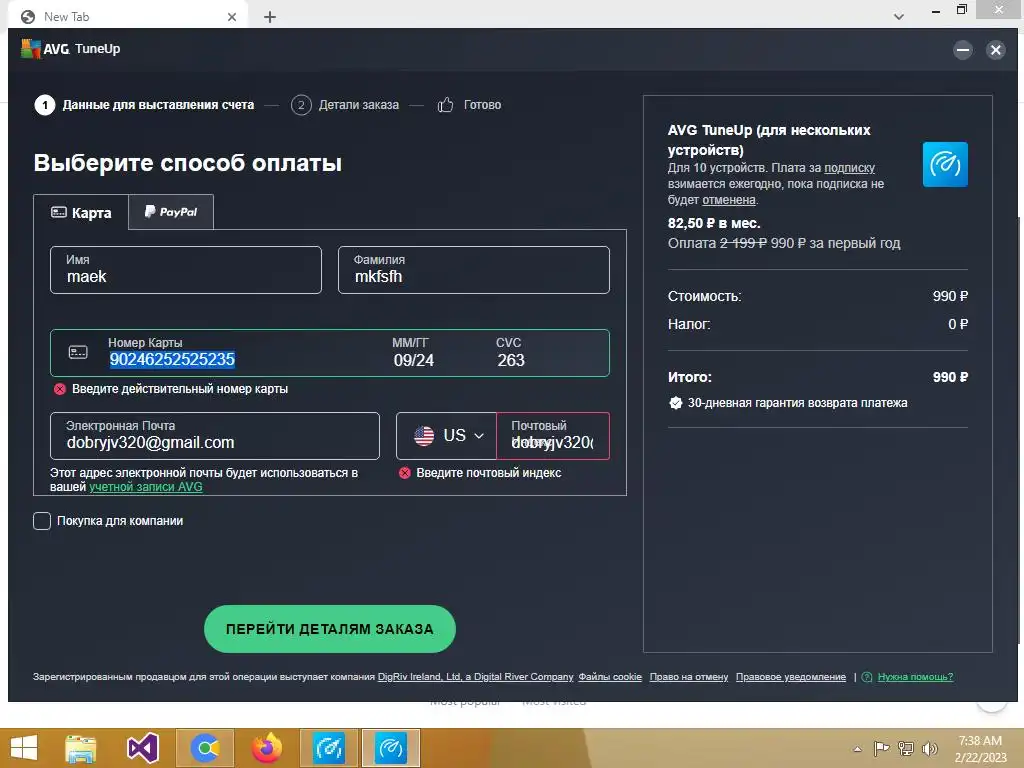Click the Итого: total label

click(690, 377)
